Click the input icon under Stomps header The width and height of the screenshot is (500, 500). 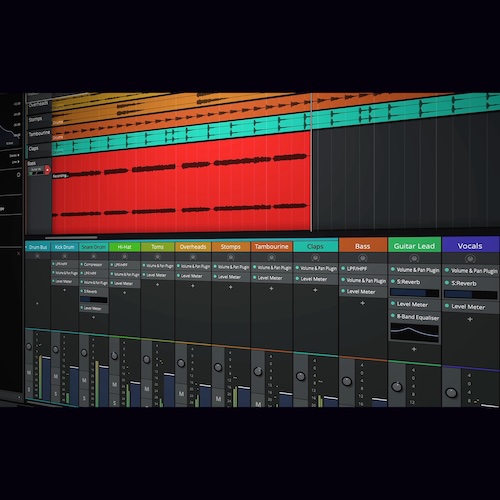click(230, 257)
